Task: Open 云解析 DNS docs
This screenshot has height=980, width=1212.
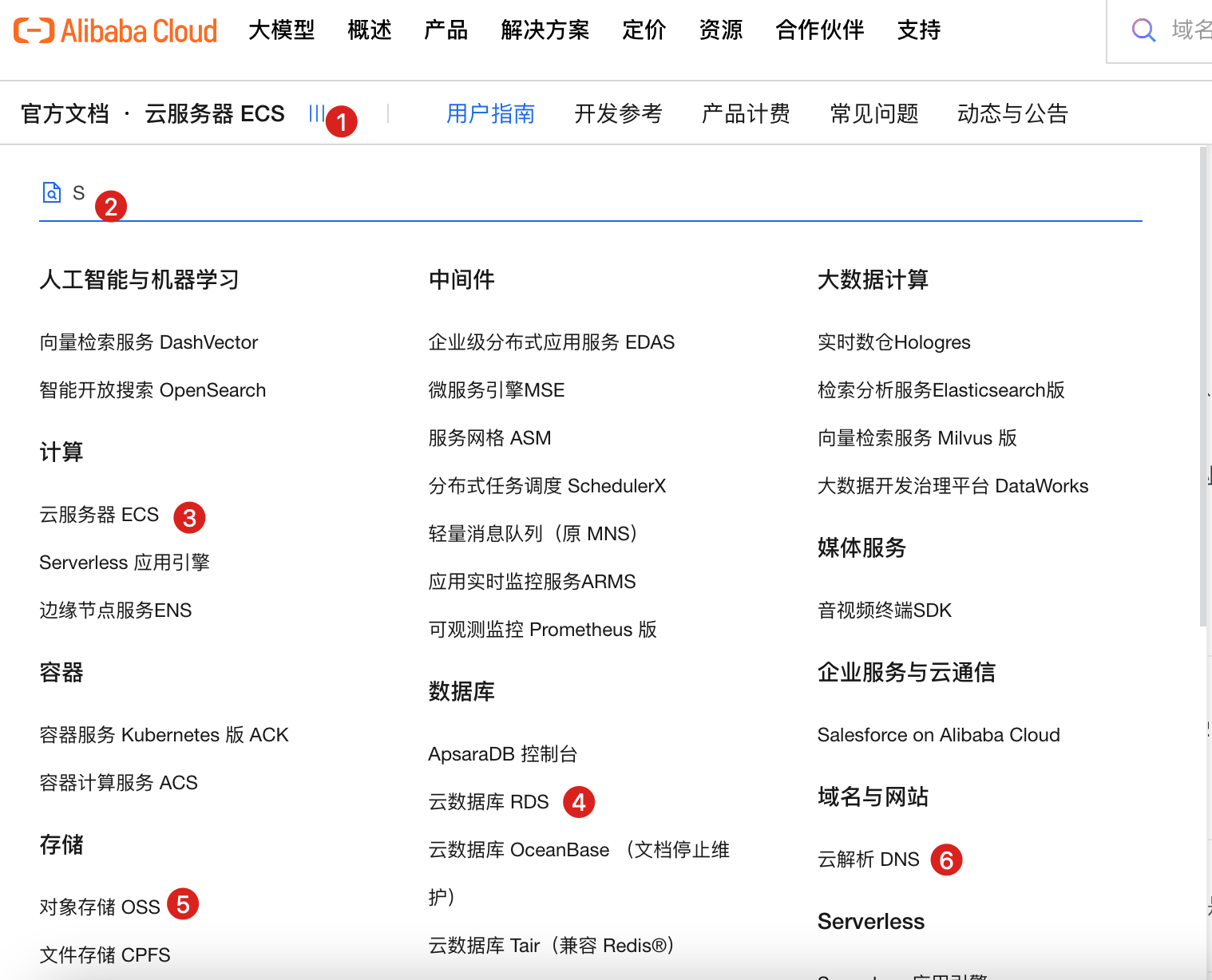Action: click(869, 859)
